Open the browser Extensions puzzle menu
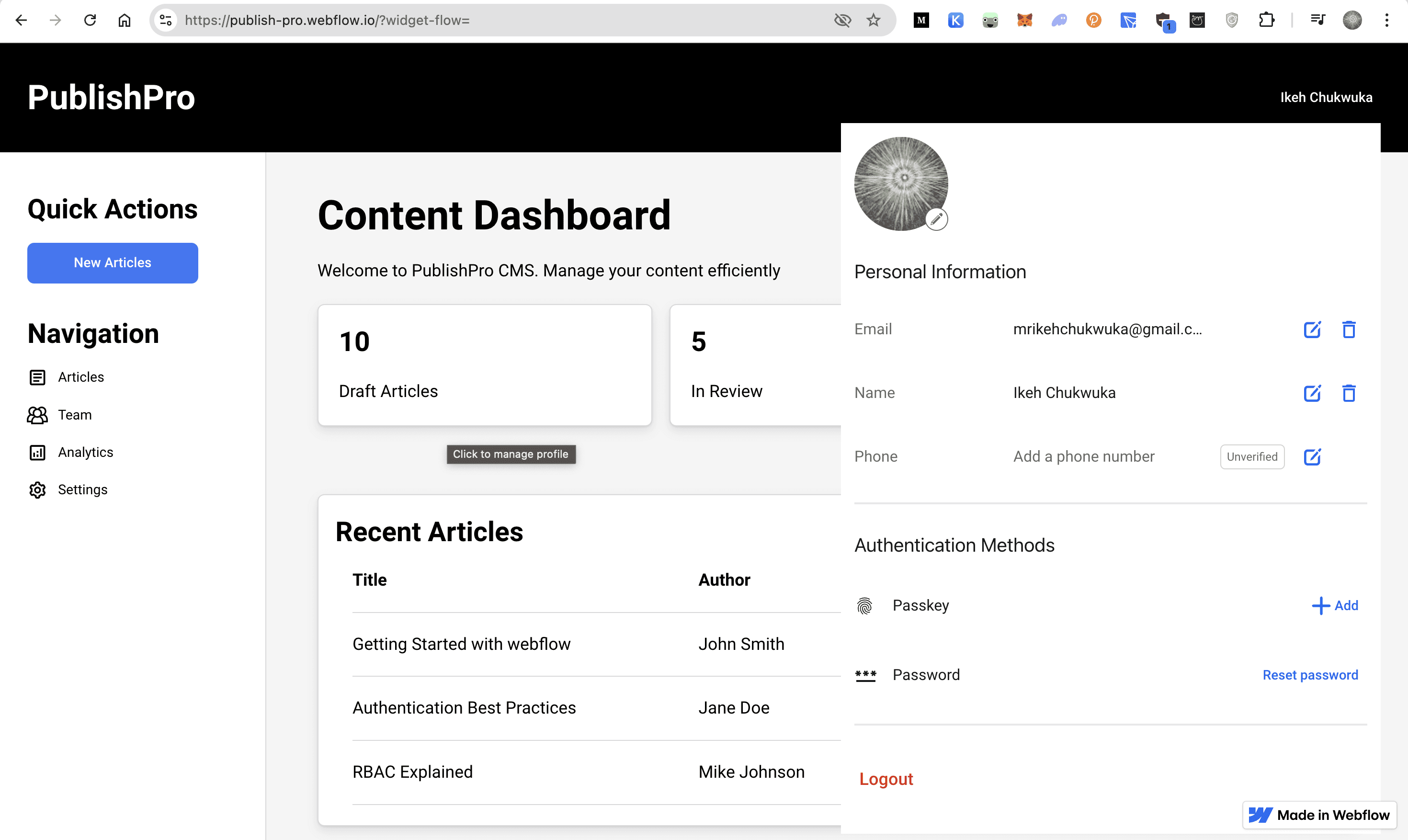Screen dimensions: 1408x840 click(x=1267, y=21)
